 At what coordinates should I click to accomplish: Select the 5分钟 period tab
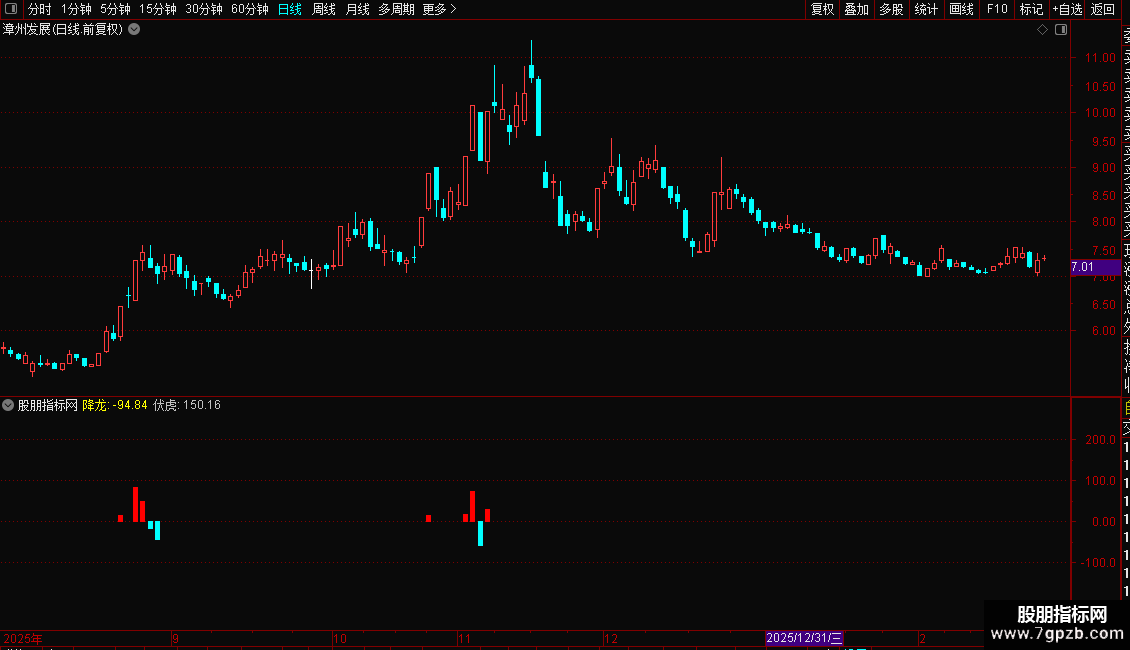[x=115, y=9]
